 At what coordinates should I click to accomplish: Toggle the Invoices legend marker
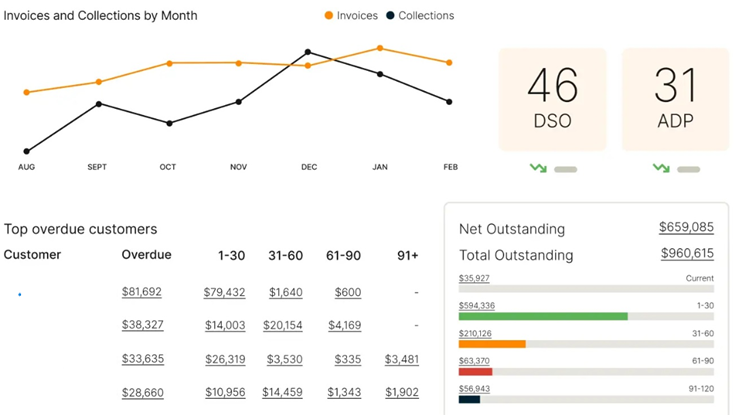click(x=329, y=15)
